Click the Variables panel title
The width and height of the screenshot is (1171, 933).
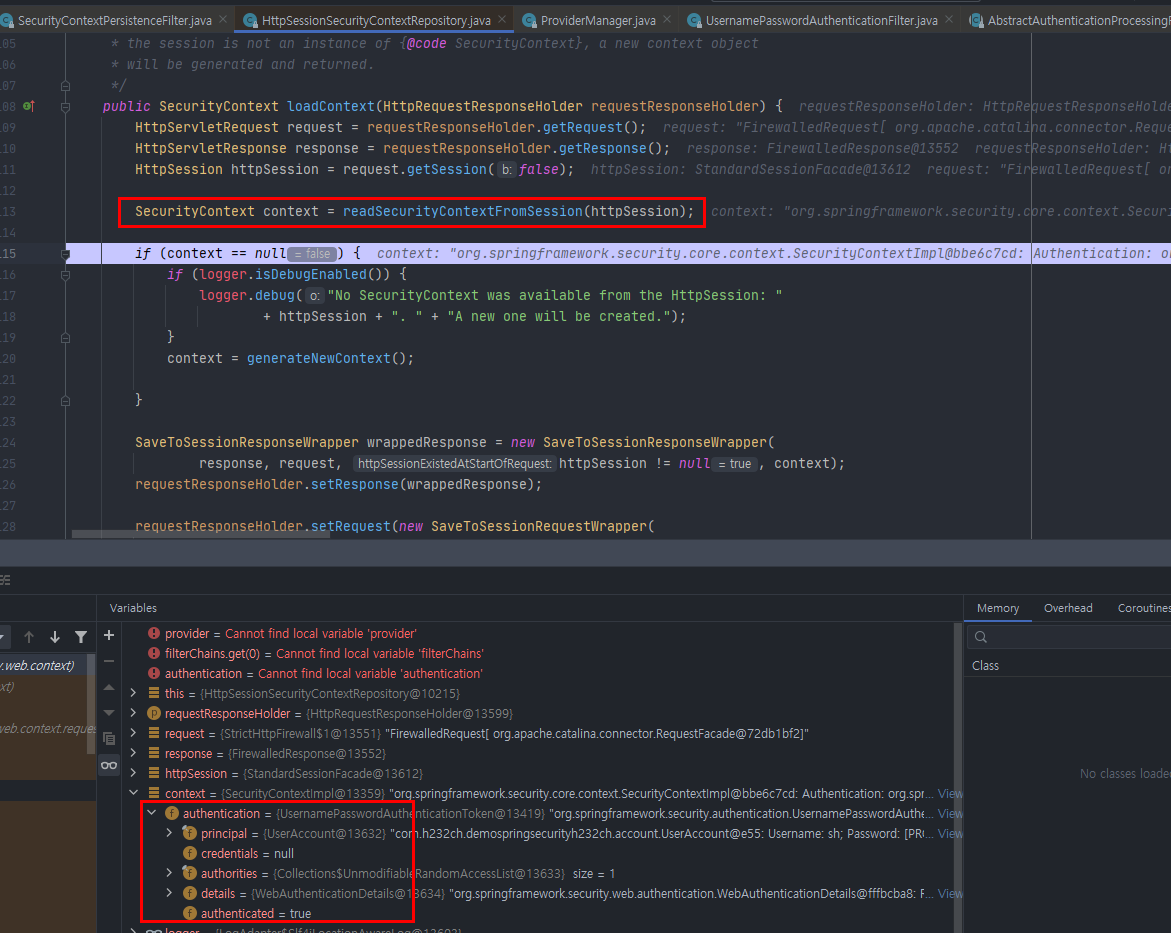click(x=133, y=608)
